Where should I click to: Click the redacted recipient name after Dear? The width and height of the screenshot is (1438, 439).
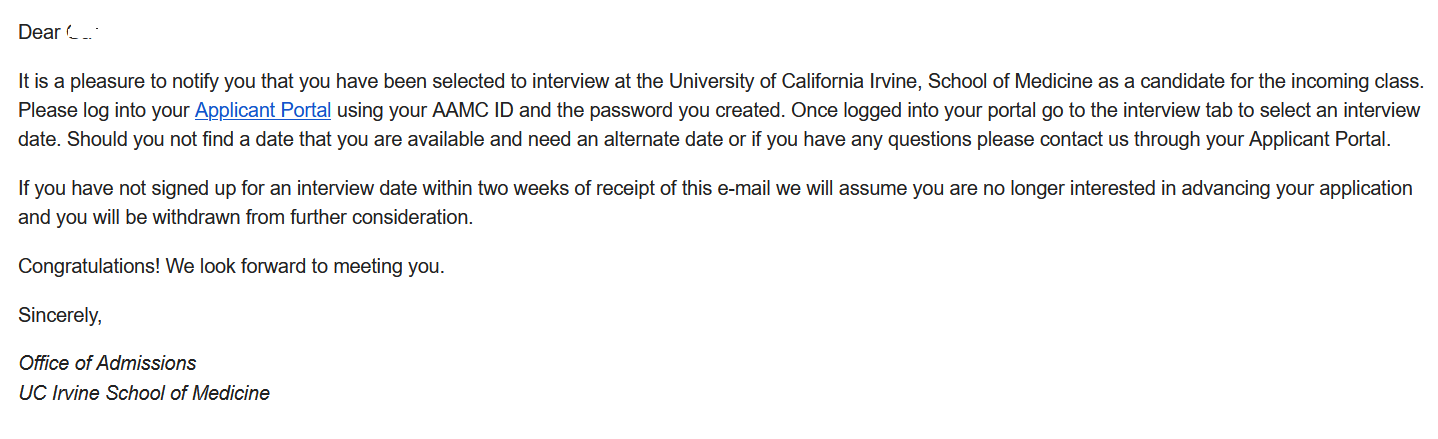(85, 33)
